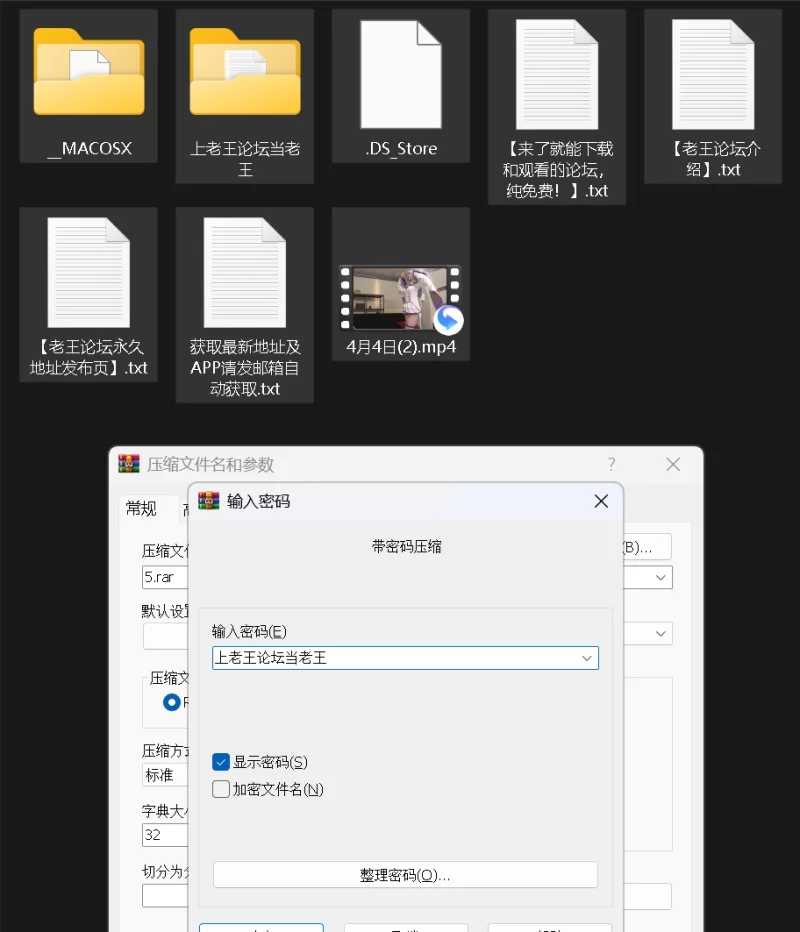Viewport: 800px width, 932px height.
Task: Select the 获取最新地址及APP text file
Action: point(245,273)
